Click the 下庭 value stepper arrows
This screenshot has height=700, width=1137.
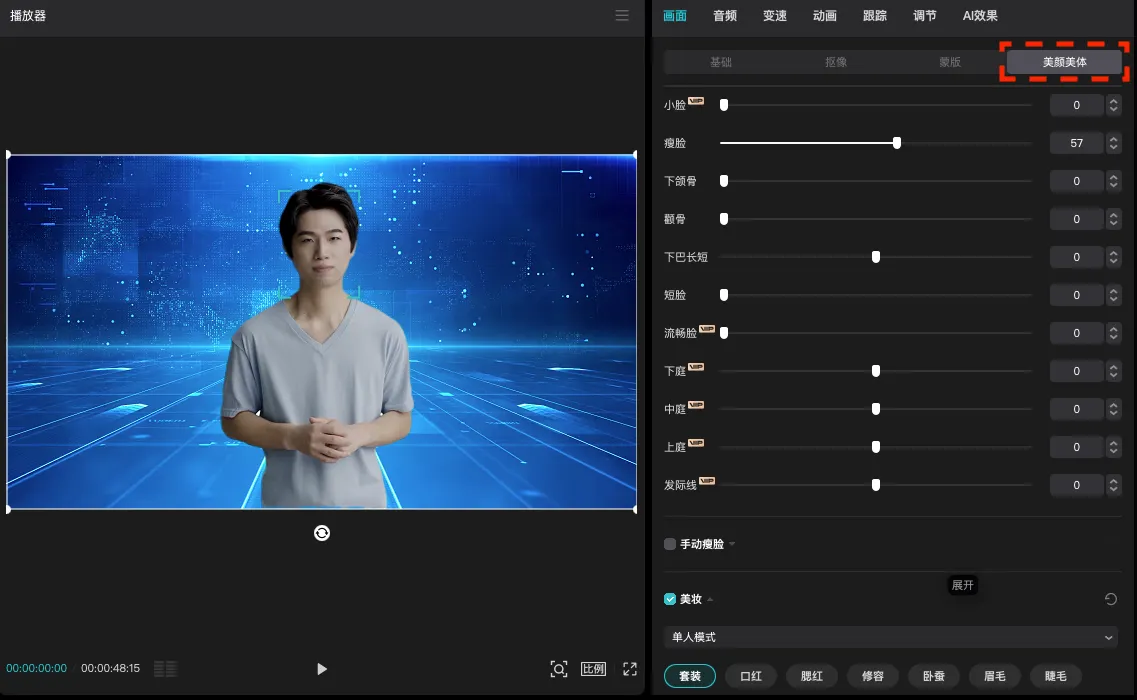(x=1113, y=371)
